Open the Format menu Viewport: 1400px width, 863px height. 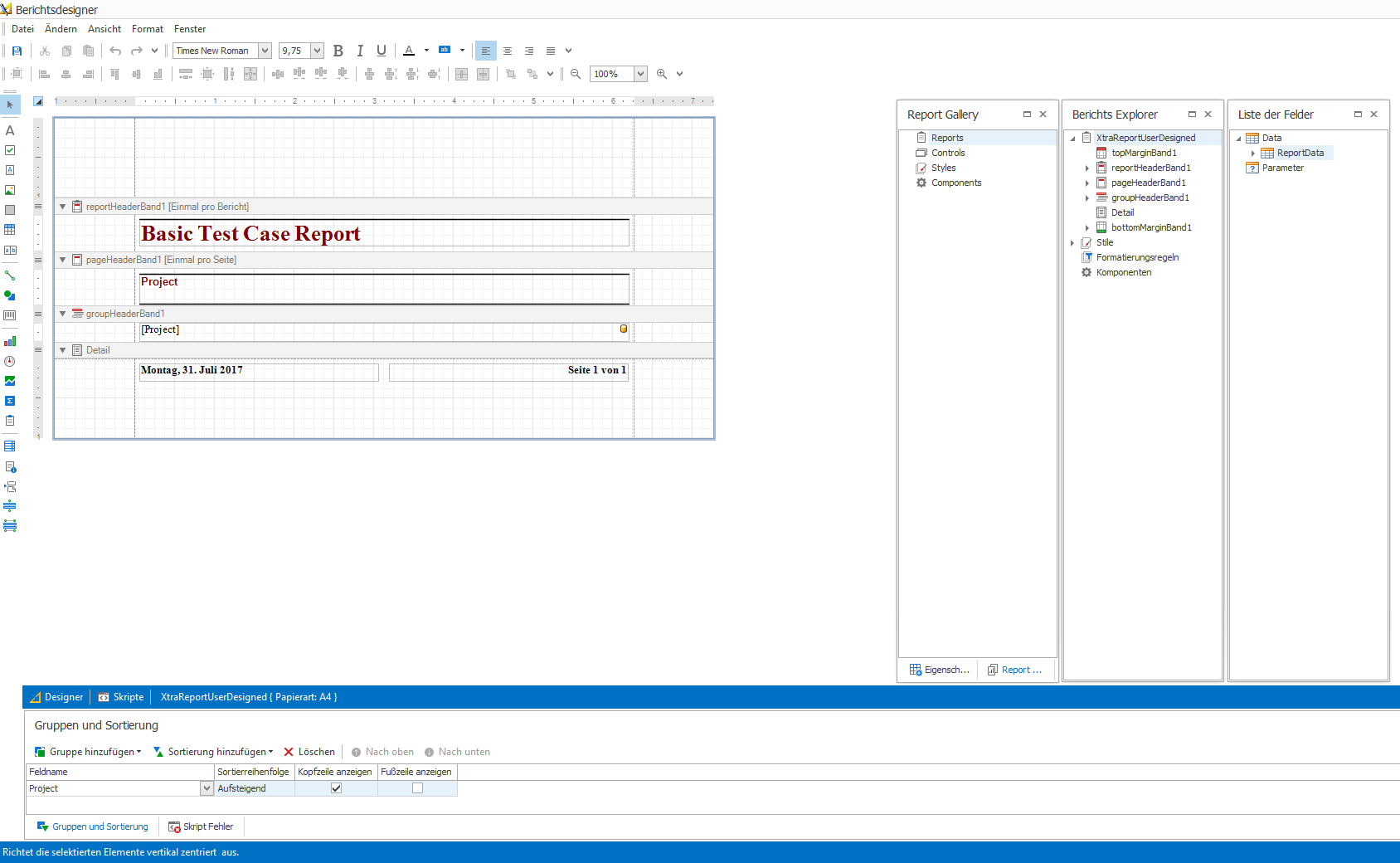pyautogui.click(x=148, y=29)
